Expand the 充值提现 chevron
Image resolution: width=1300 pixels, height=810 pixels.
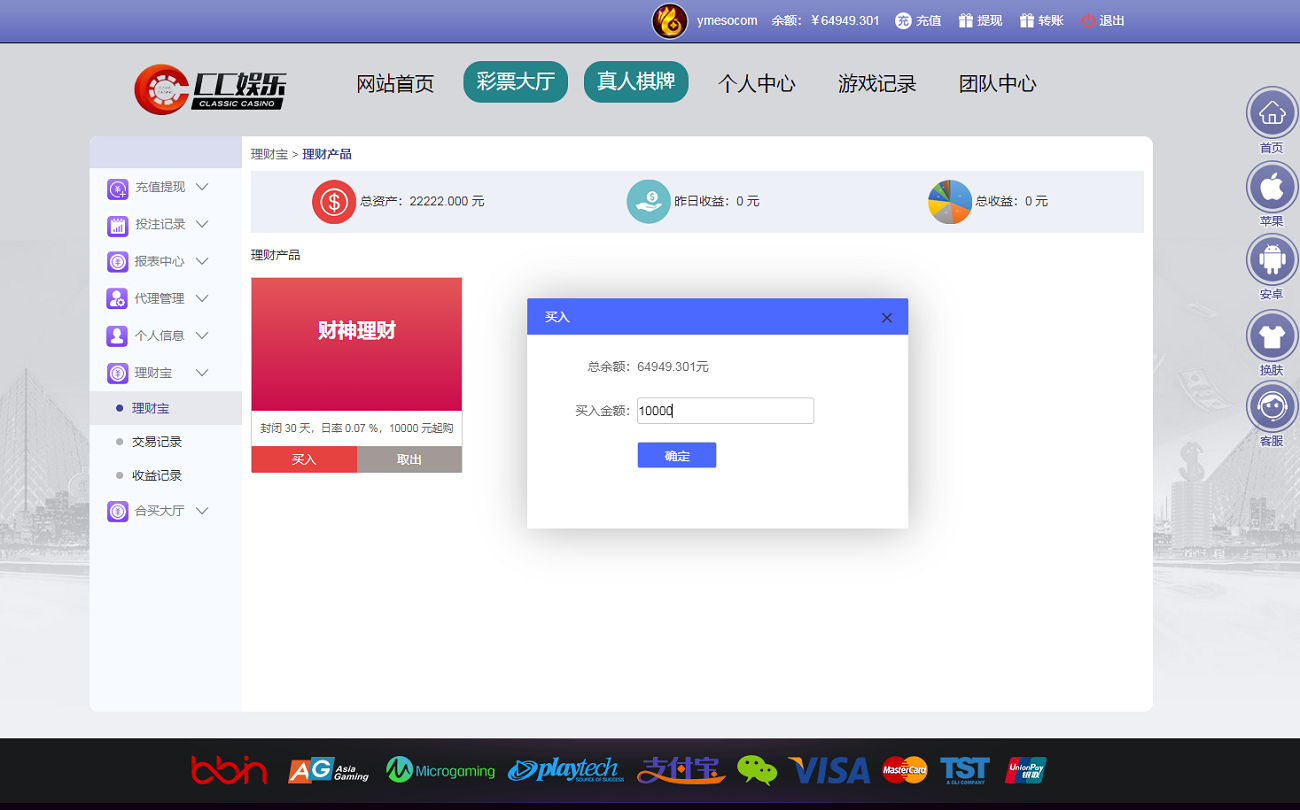pyautogui.click(x=202, y=187)
